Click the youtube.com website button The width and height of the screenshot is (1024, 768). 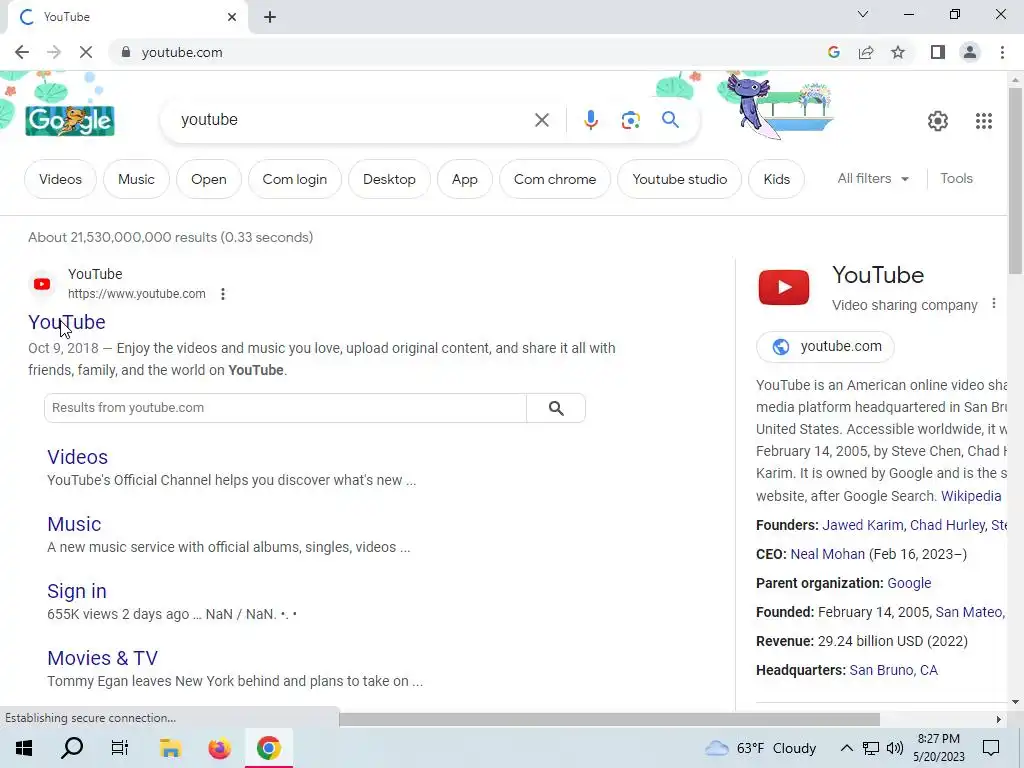point(825,347)
